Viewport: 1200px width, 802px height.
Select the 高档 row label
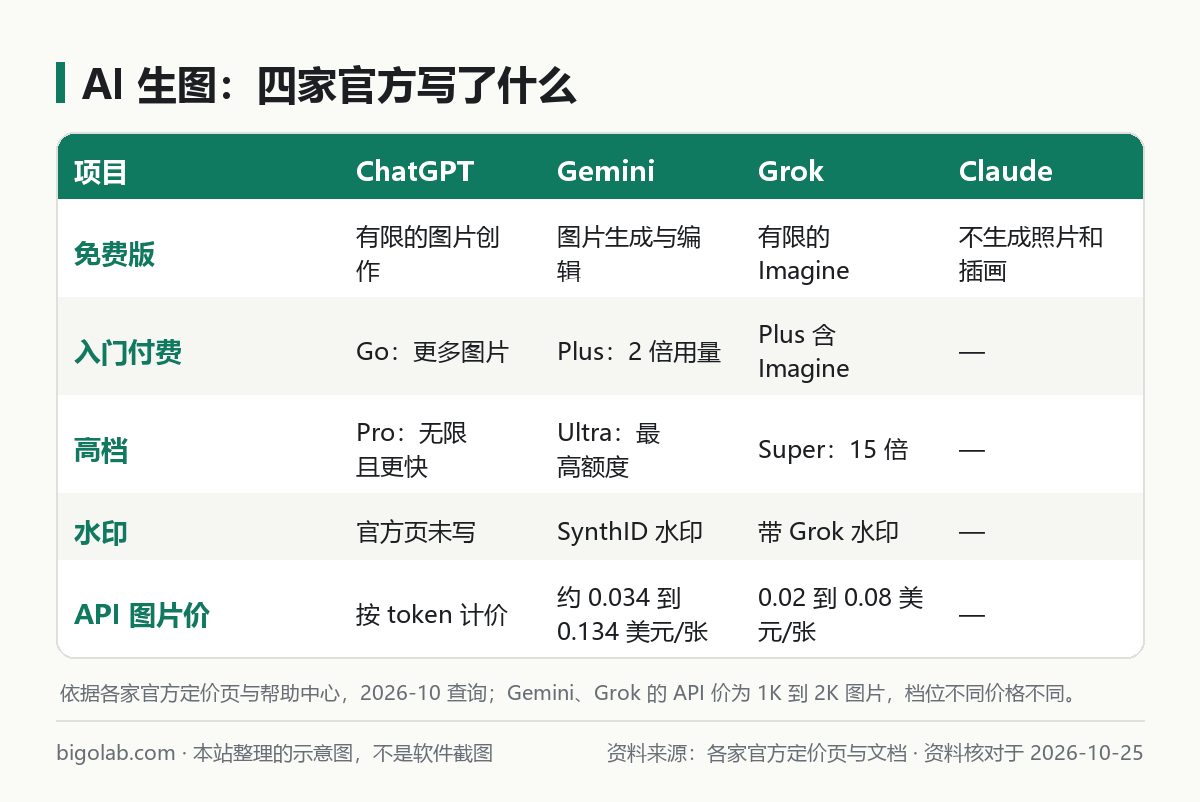[x=101, y=450]
